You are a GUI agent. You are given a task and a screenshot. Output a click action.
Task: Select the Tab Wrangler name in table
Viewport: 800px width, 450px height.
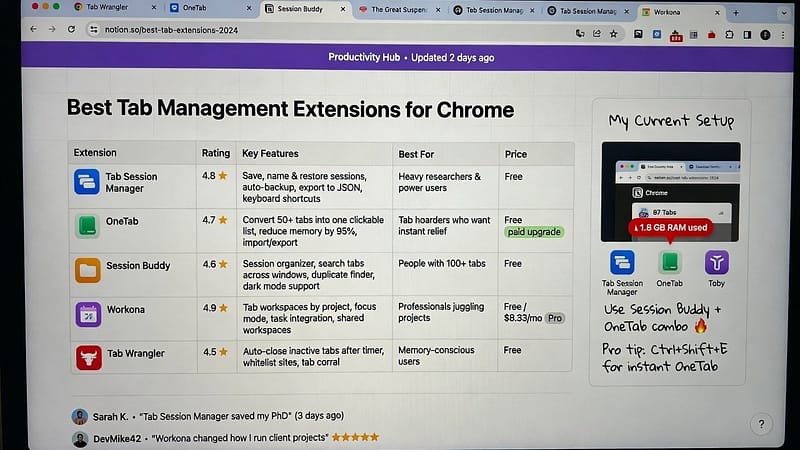click(136, 354)
